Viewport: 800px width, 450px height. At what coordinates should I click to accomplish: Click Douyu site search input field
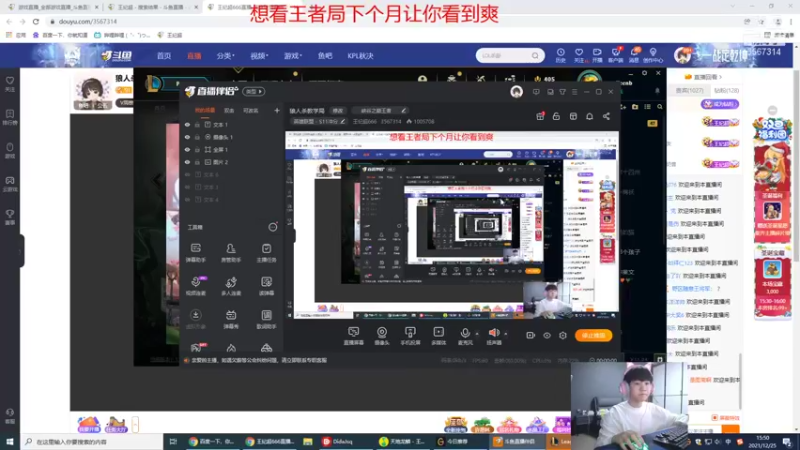coord(505,56)
